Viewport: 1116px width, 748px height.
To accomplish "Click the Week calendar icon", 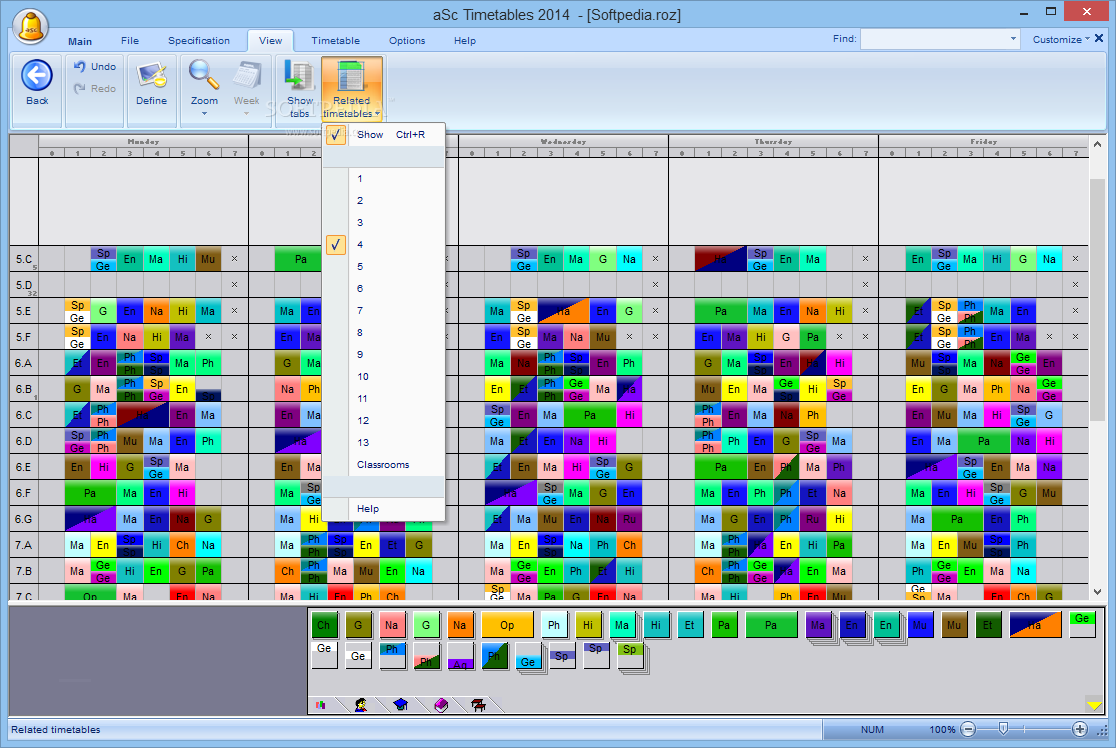I will click(246, 74).
